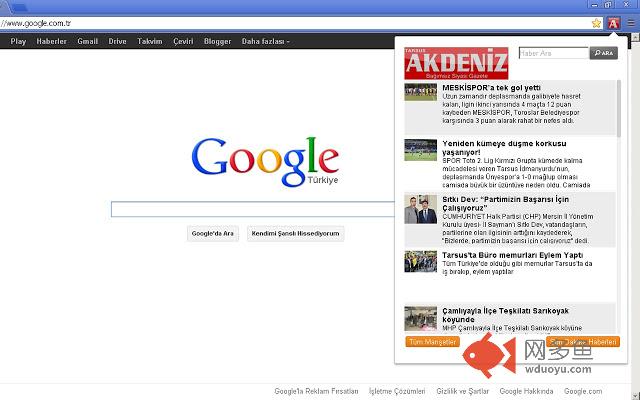Image resolution: width=640 pixels, height=400 pixels.
Task: Click the Google'da Ara button
Action: [x=213, y=233]
